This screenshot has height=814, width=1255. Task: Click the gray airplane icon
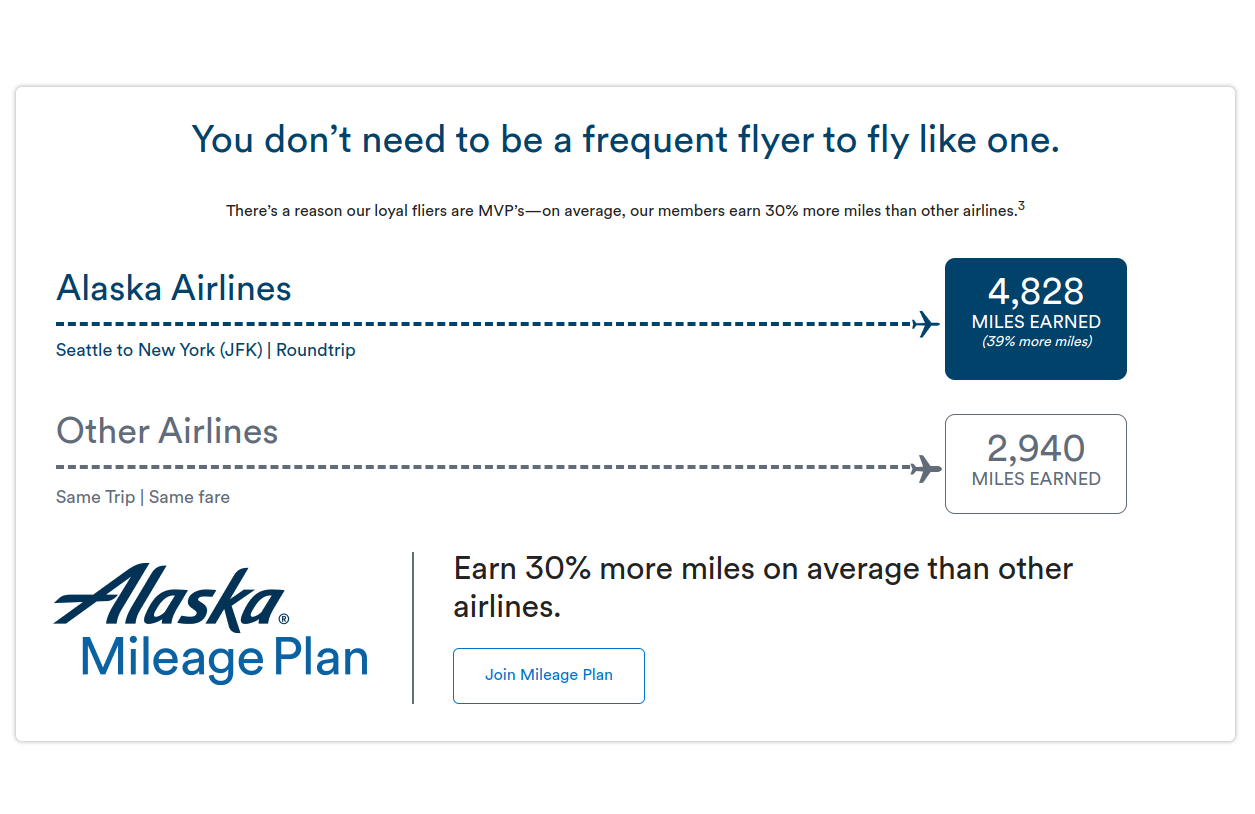[927, 468]
